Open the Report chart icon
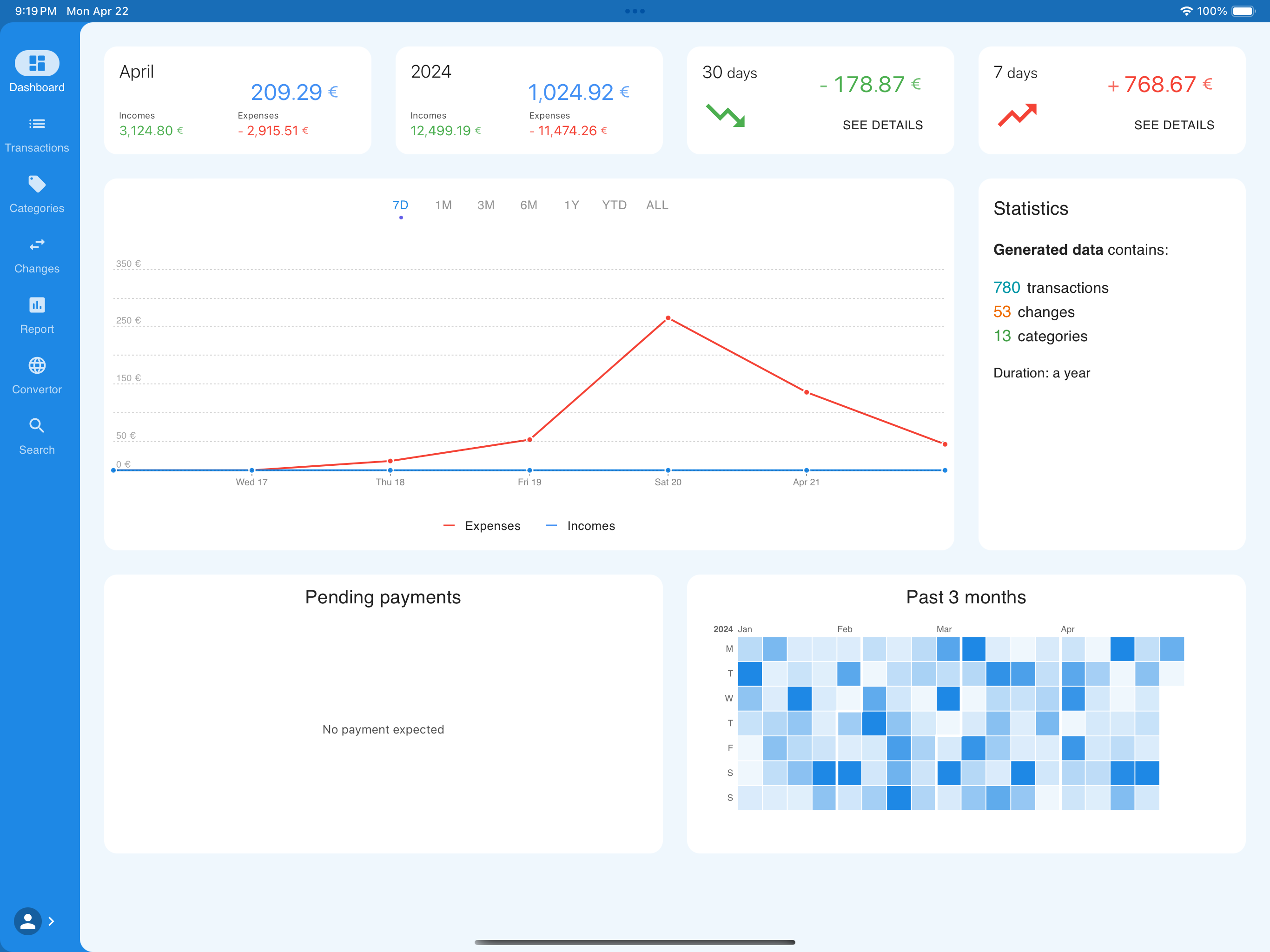 tap(37, 305)
